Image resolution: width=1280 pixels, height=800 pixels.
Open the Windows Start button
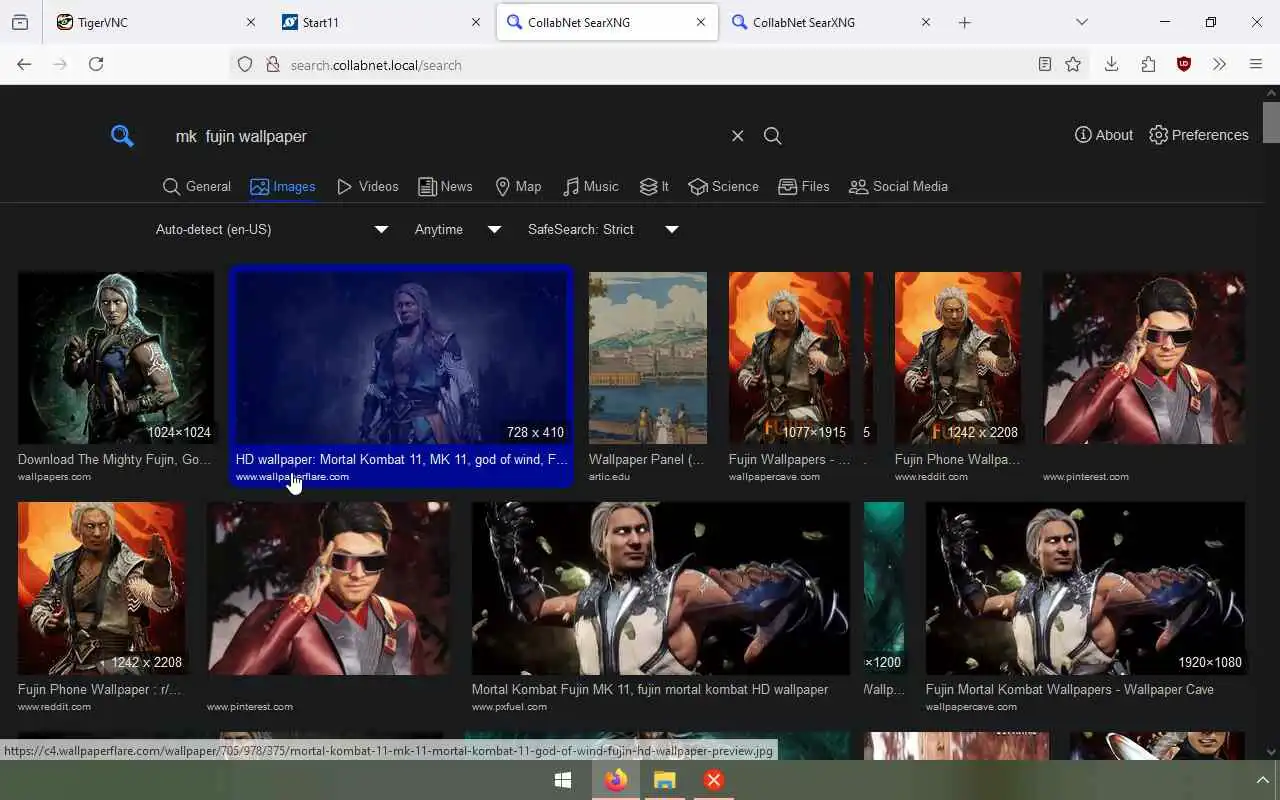click(563, 780)
